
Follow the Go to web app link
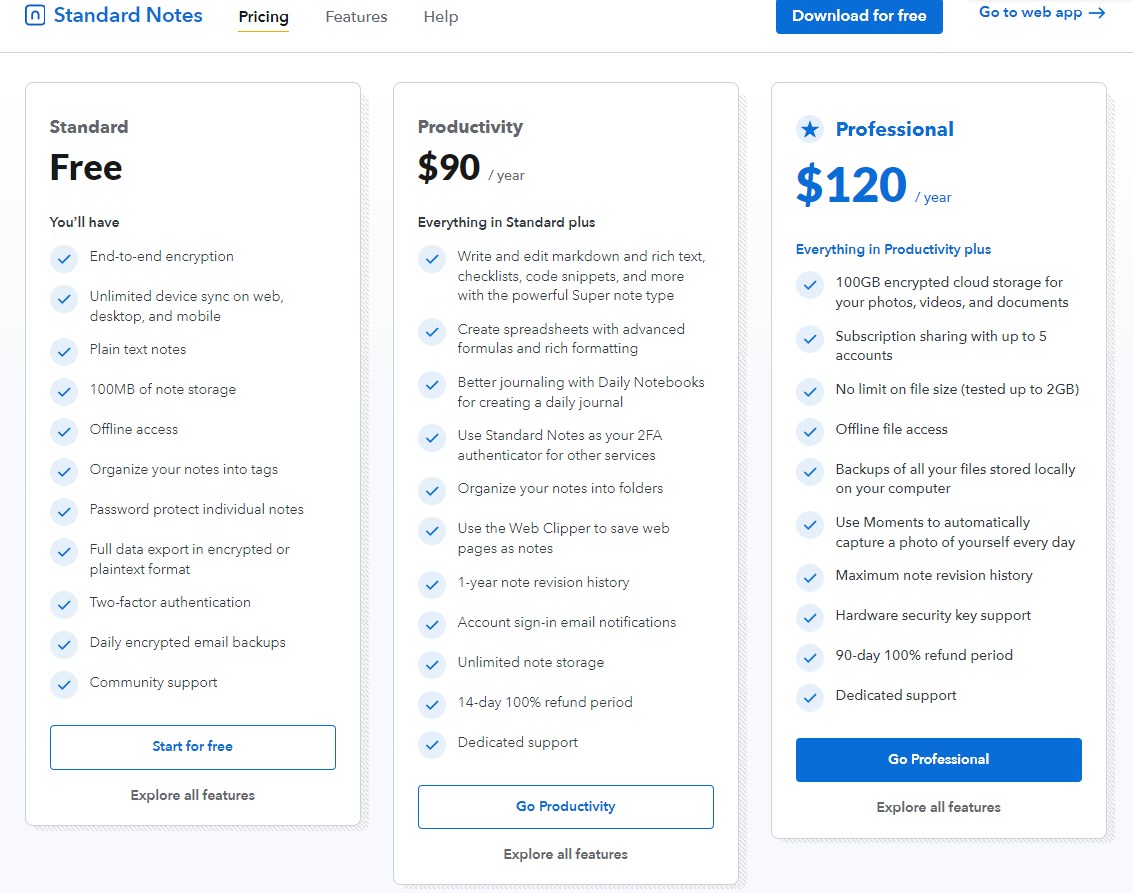click(x=1041, y=13)
